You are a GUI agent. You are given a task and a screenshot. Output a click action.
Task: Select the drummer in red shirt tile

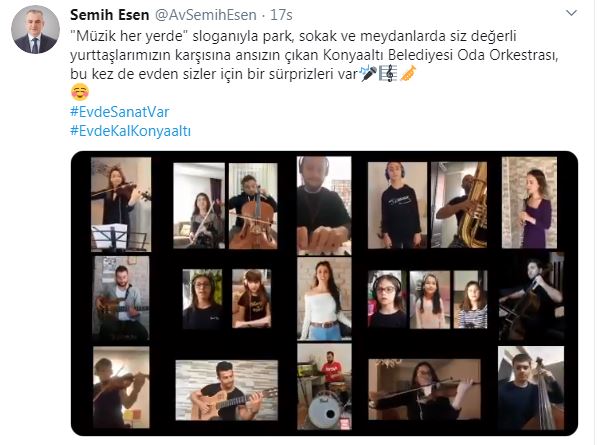click(x=324, y=386)
